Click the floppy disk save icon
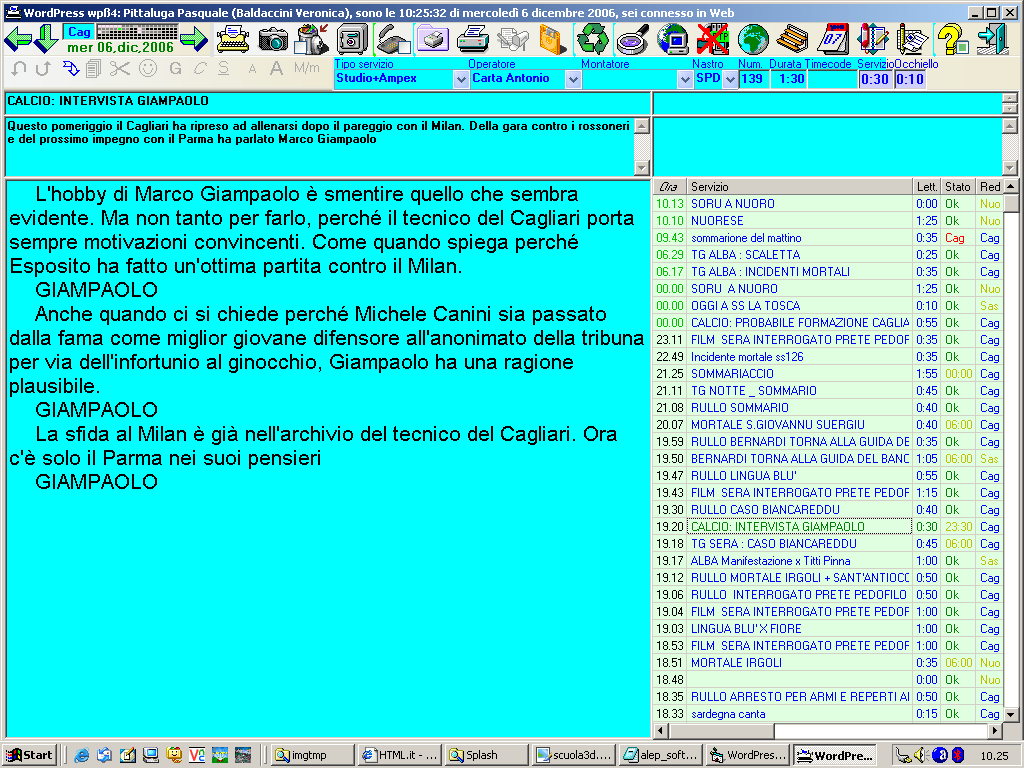This screenshot has height=768, width=1024. click(x=553, y=39)
